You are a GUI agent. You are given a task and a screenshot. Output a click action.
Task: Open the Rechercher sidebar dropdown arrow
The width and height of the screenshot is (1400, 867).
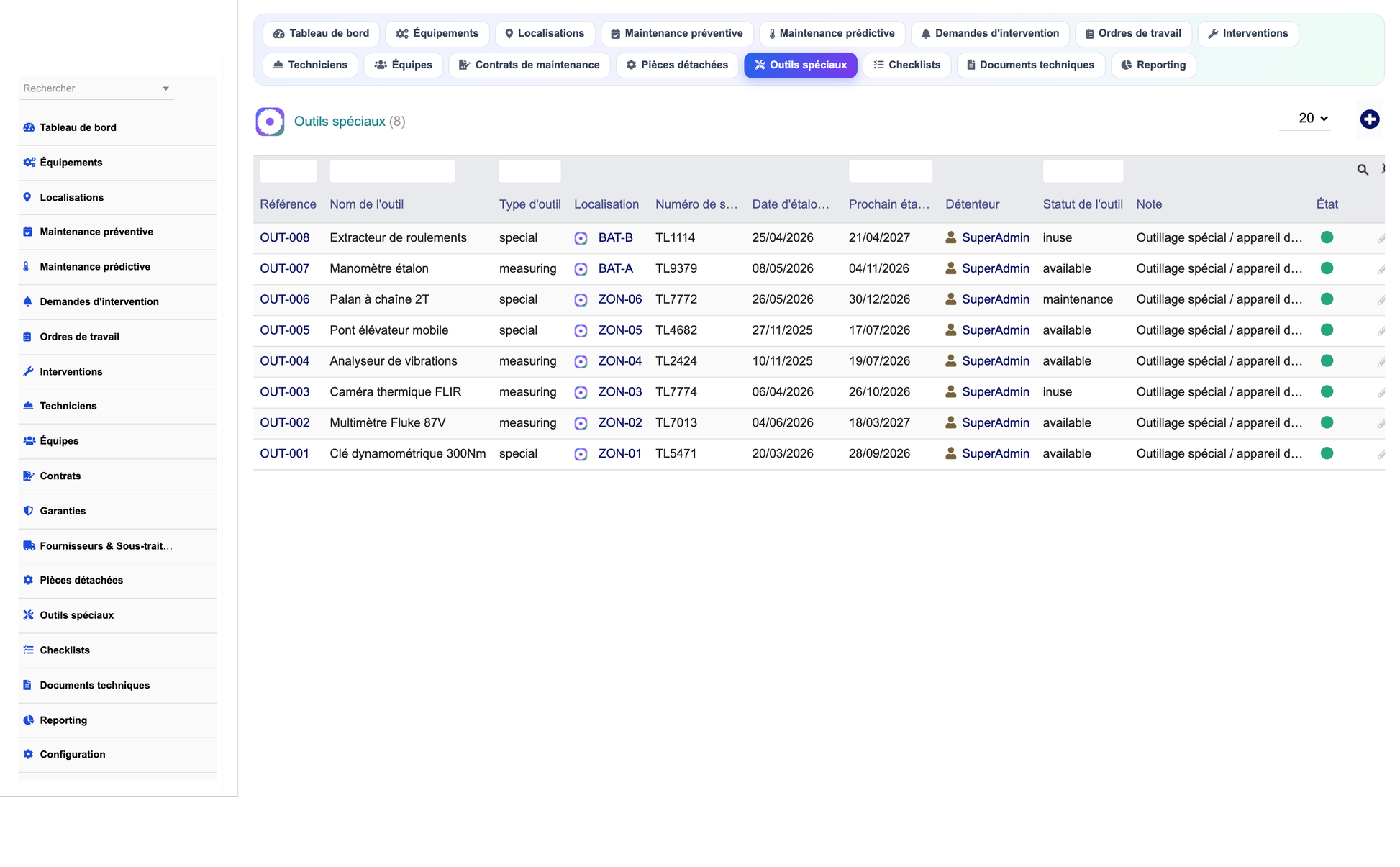[165, 88]
